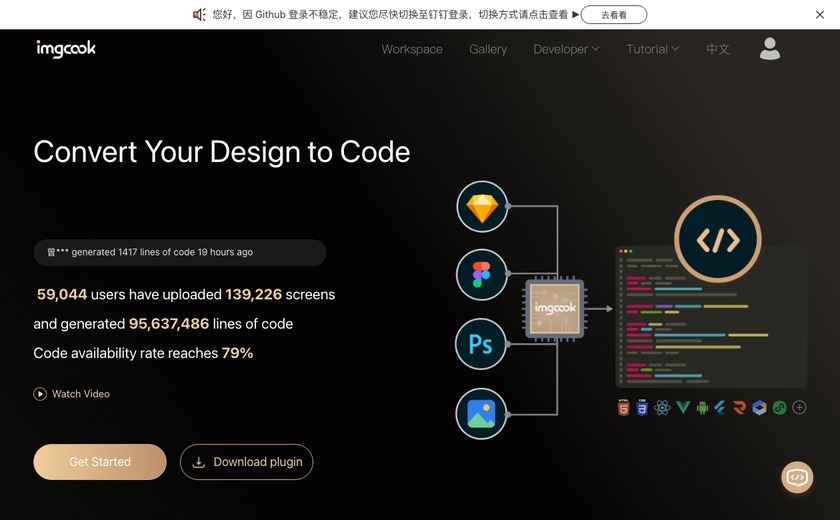The image size is (840, 520).
Task: Expand the Developer dropdown menu
Action: point(566,49)
